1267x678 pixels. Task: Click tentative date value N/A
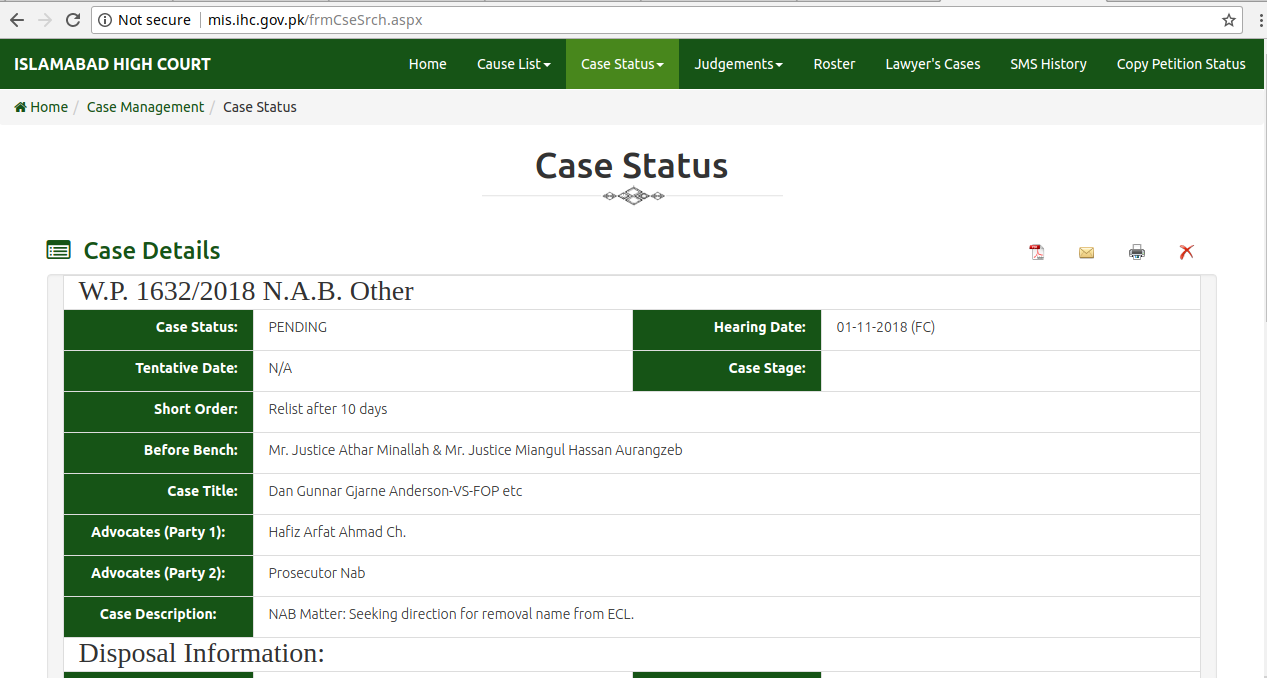pyautogui.click(x=280, y=368)
